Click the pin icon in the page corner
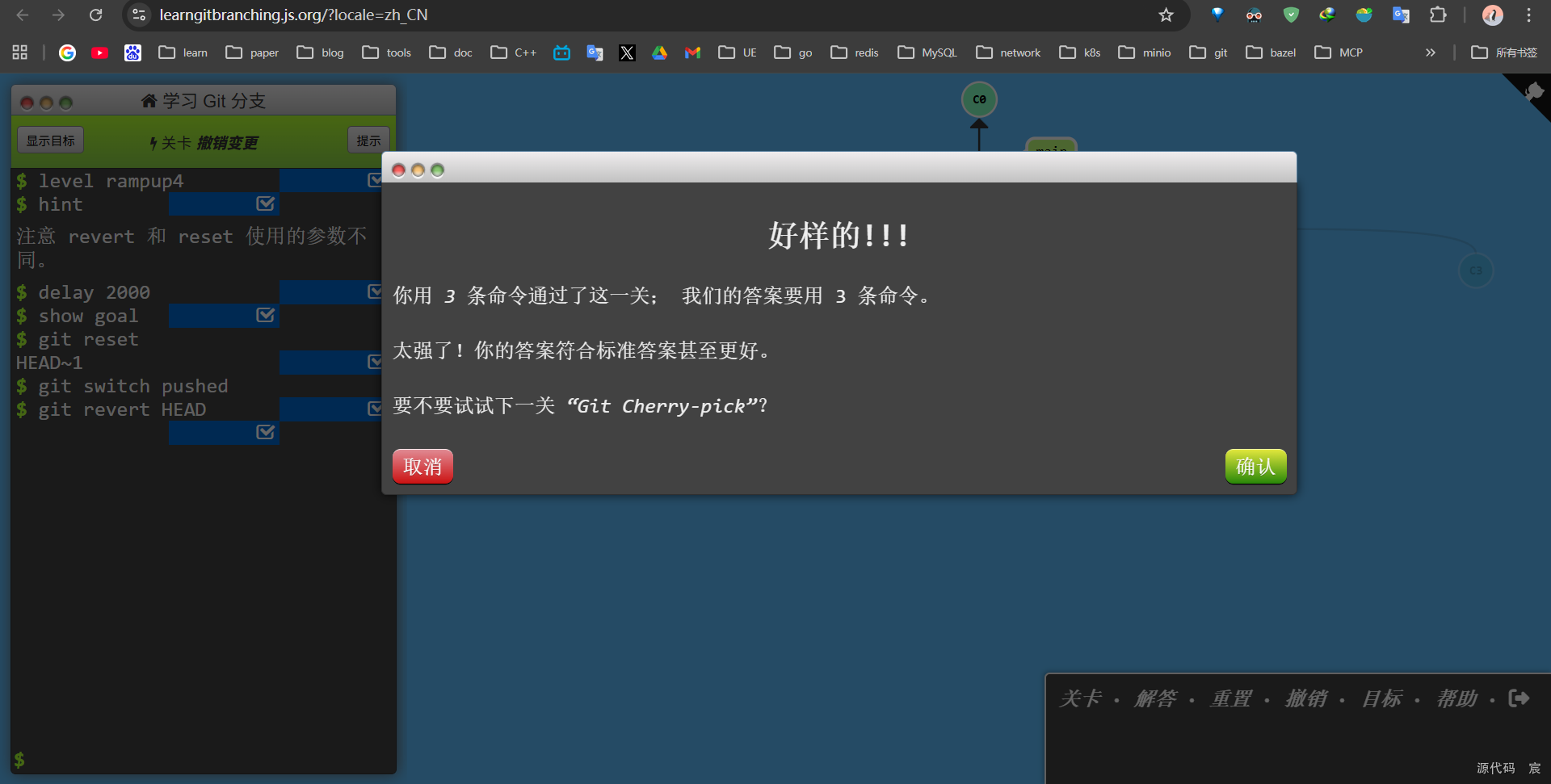1551x784 pixels. coord(1533,91)
